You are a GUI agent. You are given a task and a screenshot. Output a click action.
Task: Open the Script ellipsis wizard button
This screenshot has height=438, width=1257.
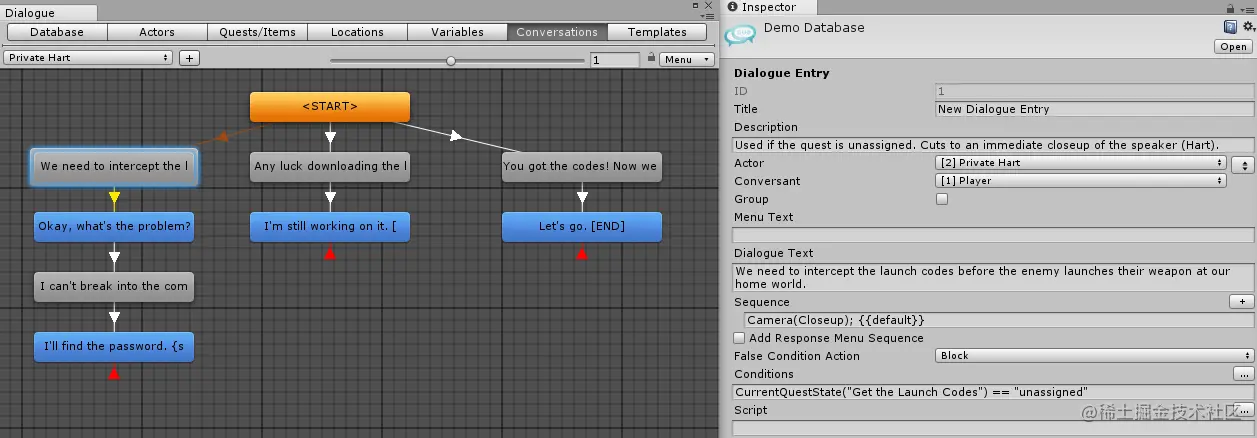[x=1243, y=410]
